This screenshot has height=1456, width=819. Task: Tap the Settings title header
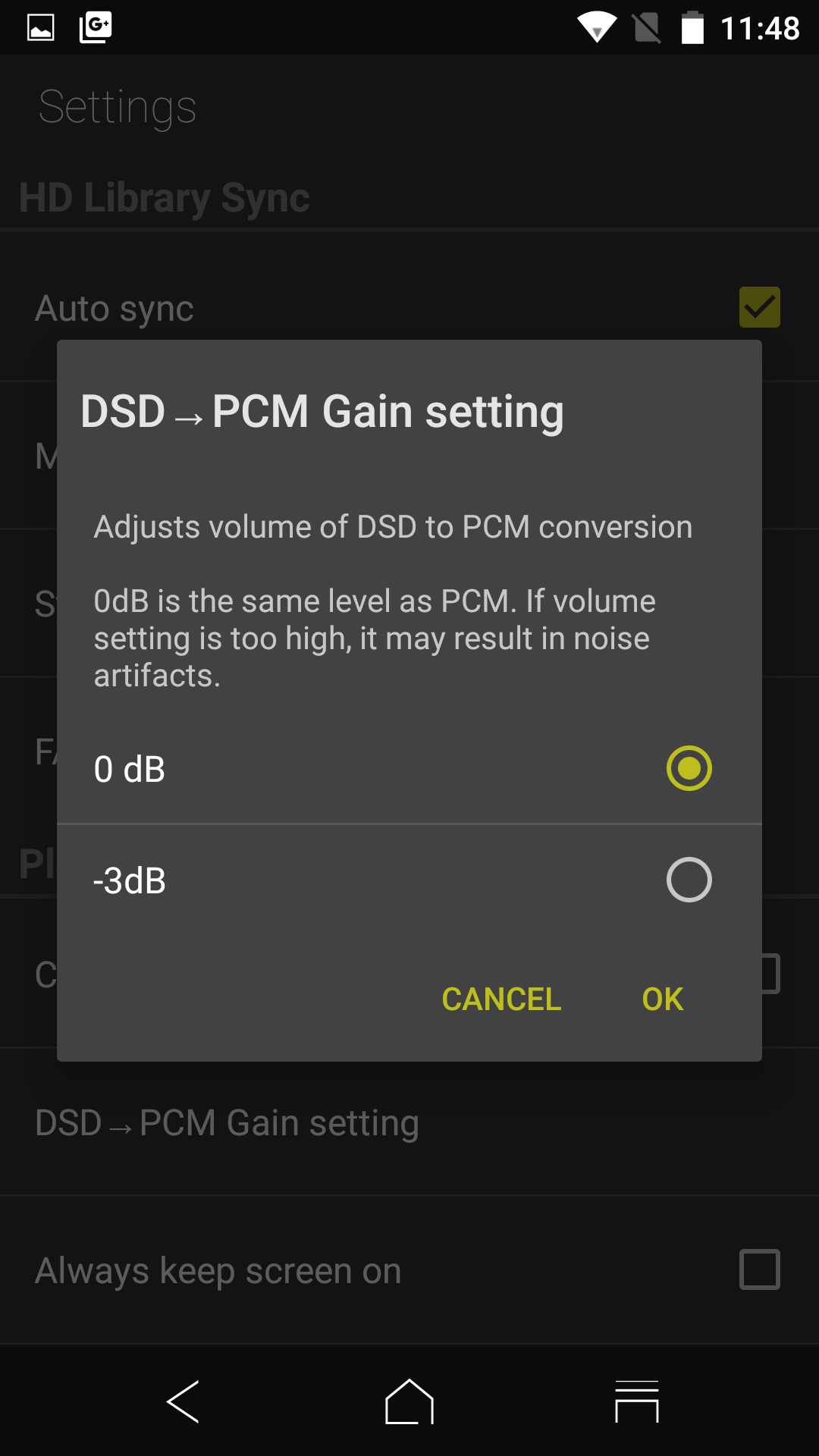point(118,107)
